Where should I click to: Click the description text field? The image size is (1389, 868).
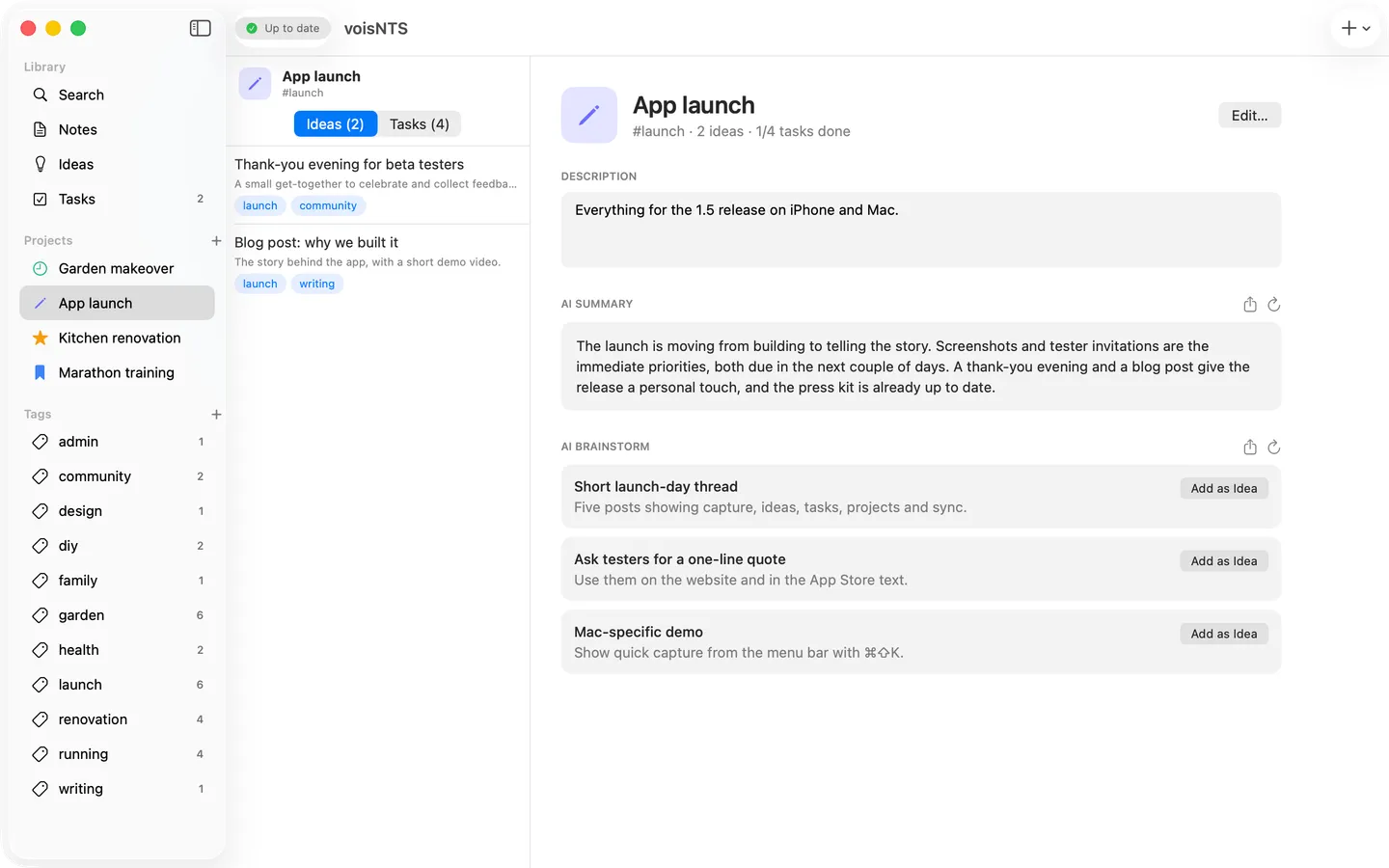click(921, 230)
